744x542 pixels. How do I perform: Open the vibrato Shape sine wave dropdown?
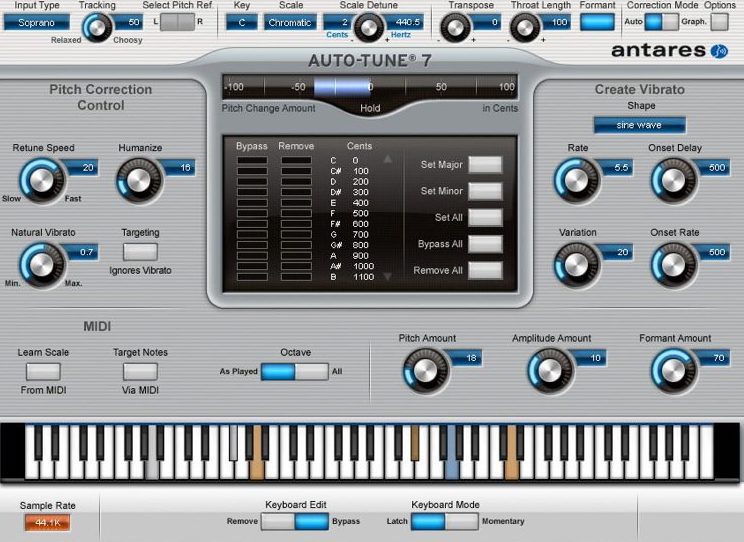pos(639,125)
